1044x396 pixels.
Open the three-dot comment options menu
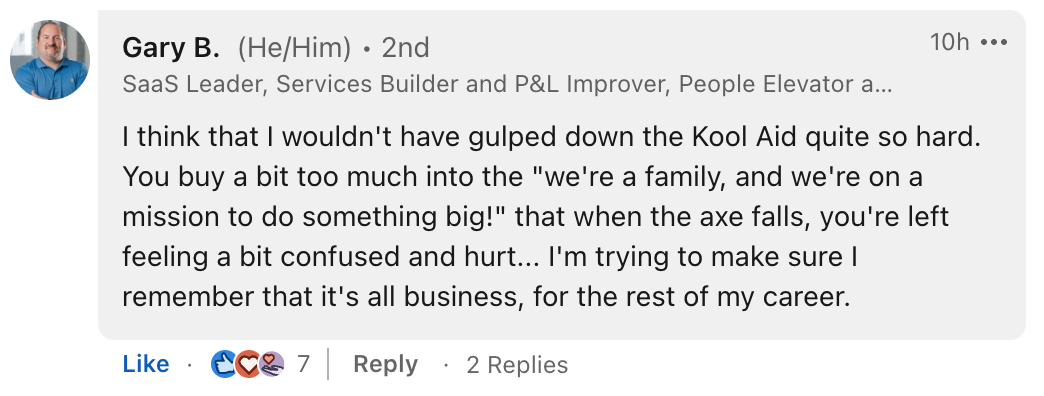click(x=994, y=43)
